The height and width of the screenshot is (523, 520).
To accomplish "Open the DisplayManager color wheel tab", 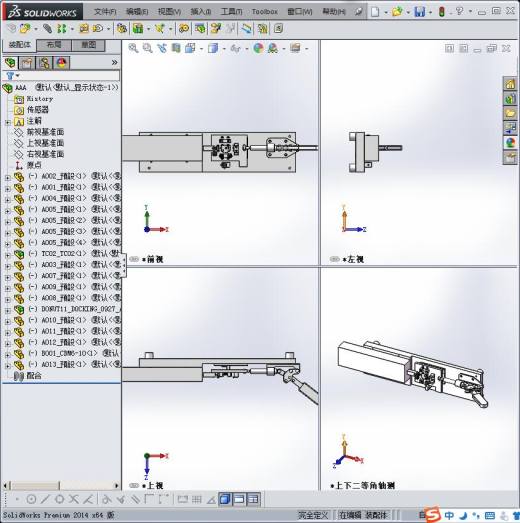I will 62,63.
